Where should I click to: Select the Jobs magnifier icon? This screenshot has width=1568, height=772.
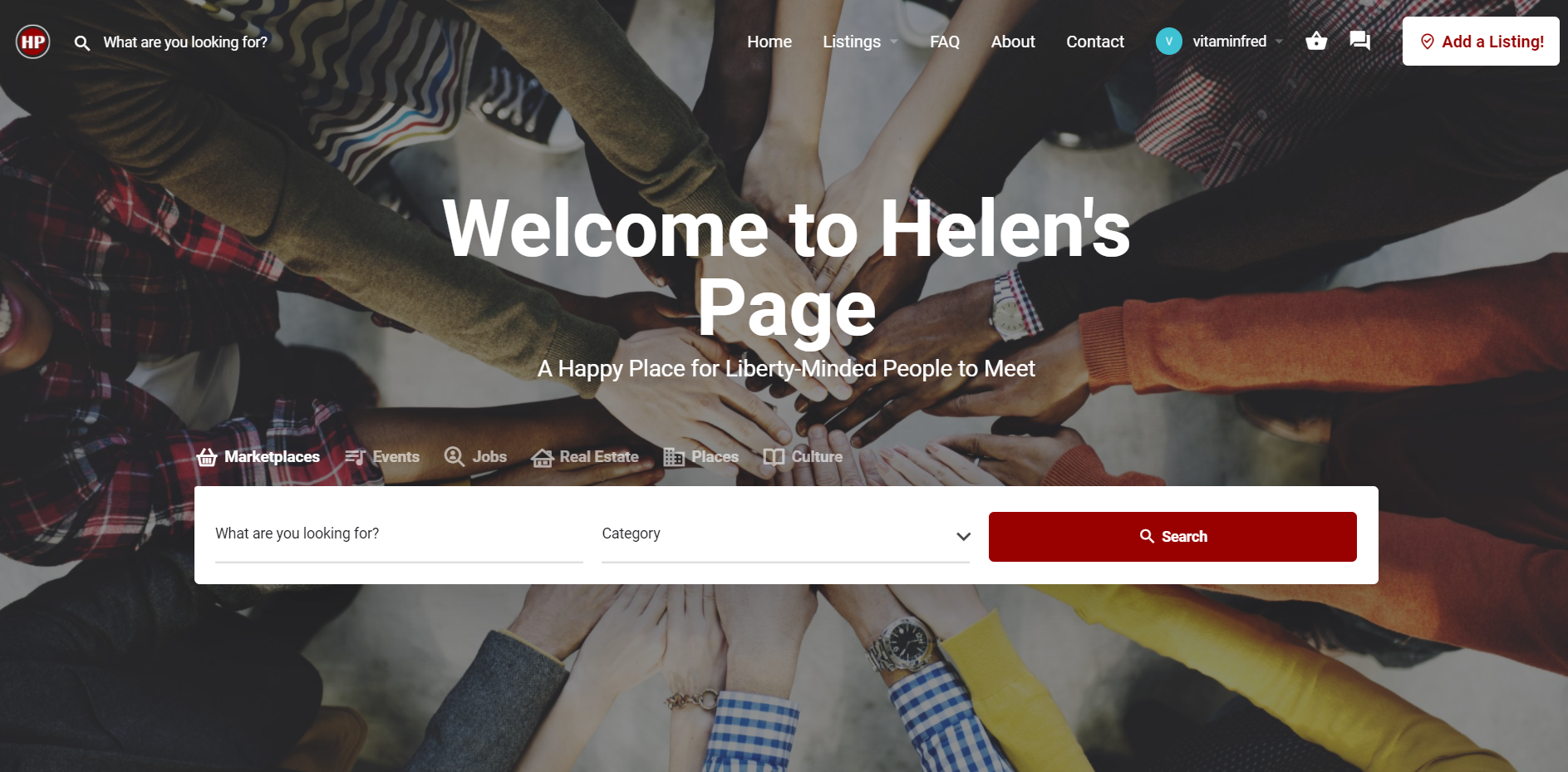click(x=454, y=456)
